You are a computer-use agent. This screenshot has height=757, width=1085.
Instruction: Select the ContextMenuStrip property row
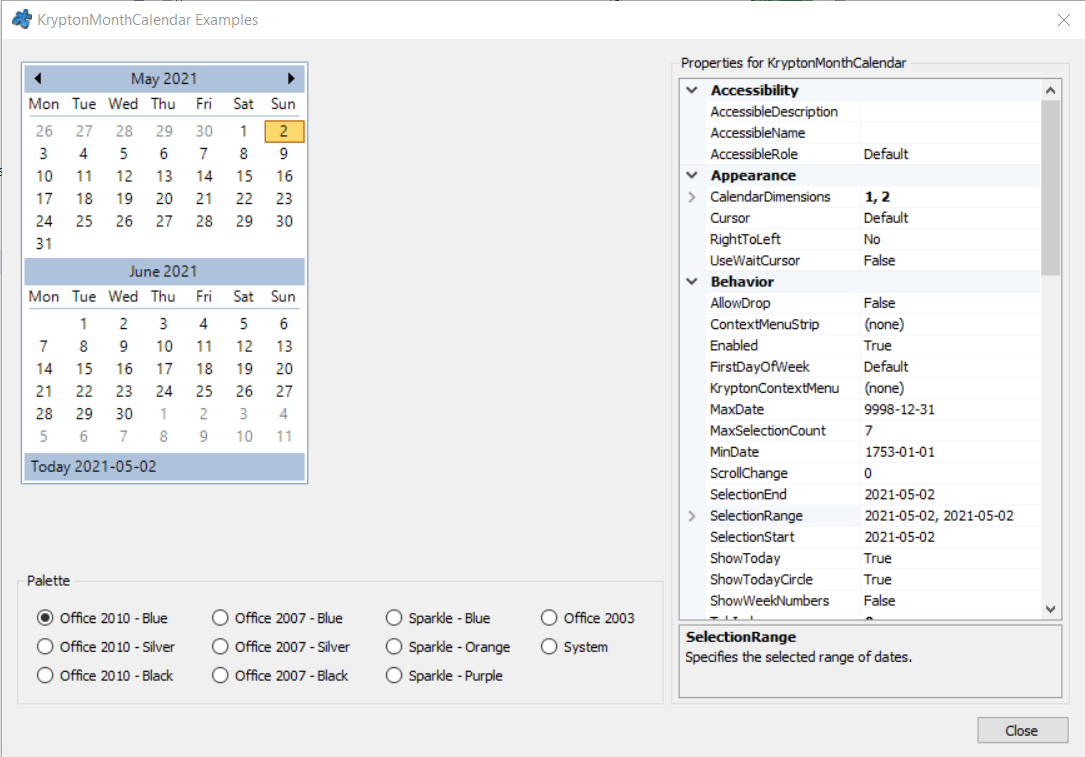pyautogui.click(x=875, y=324)
